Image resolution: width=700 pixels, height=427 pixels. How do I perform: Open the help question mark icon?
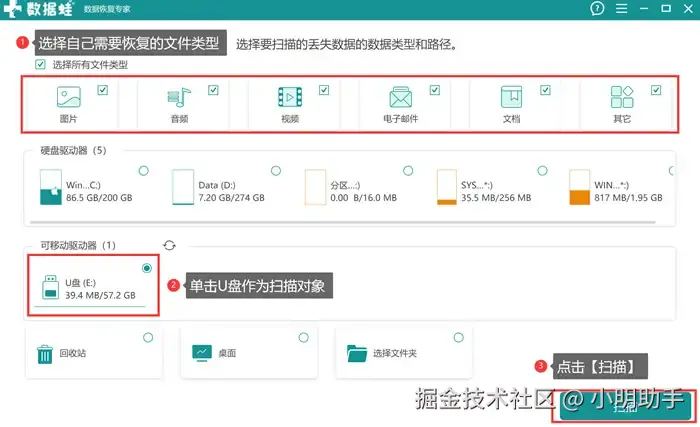597,8
